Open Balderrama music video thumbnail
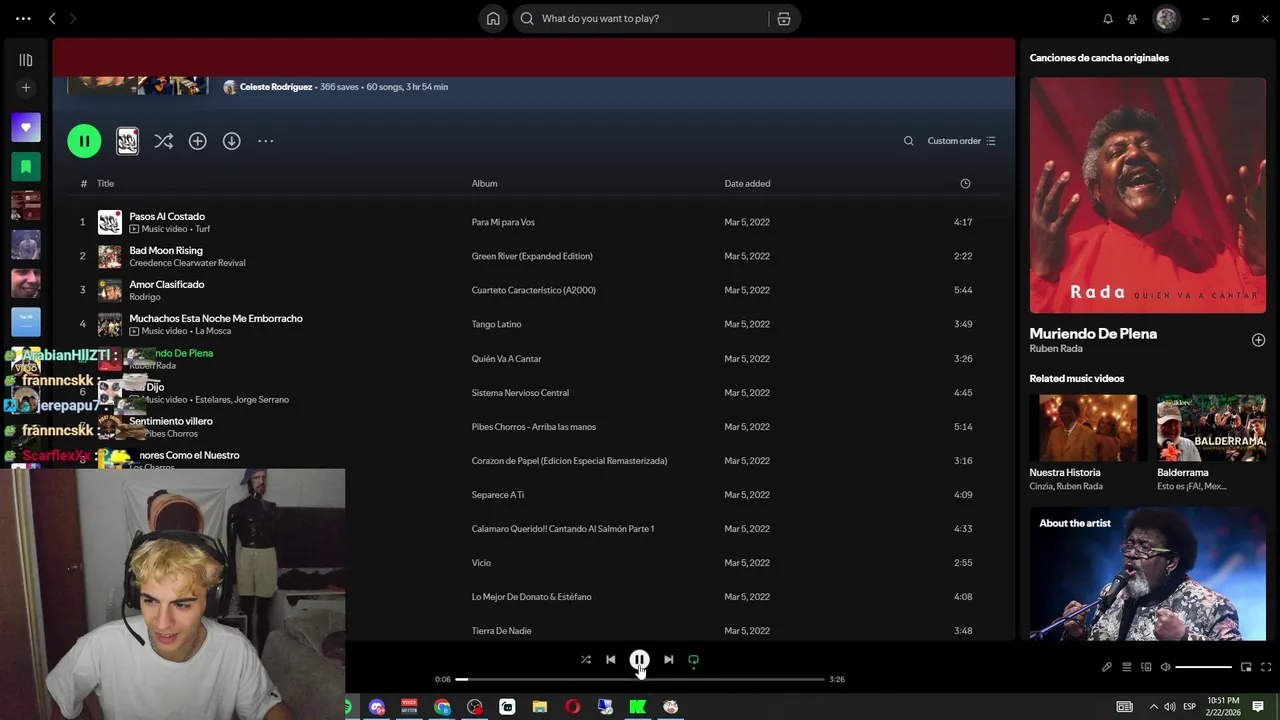 click(x=1211, y=427)
